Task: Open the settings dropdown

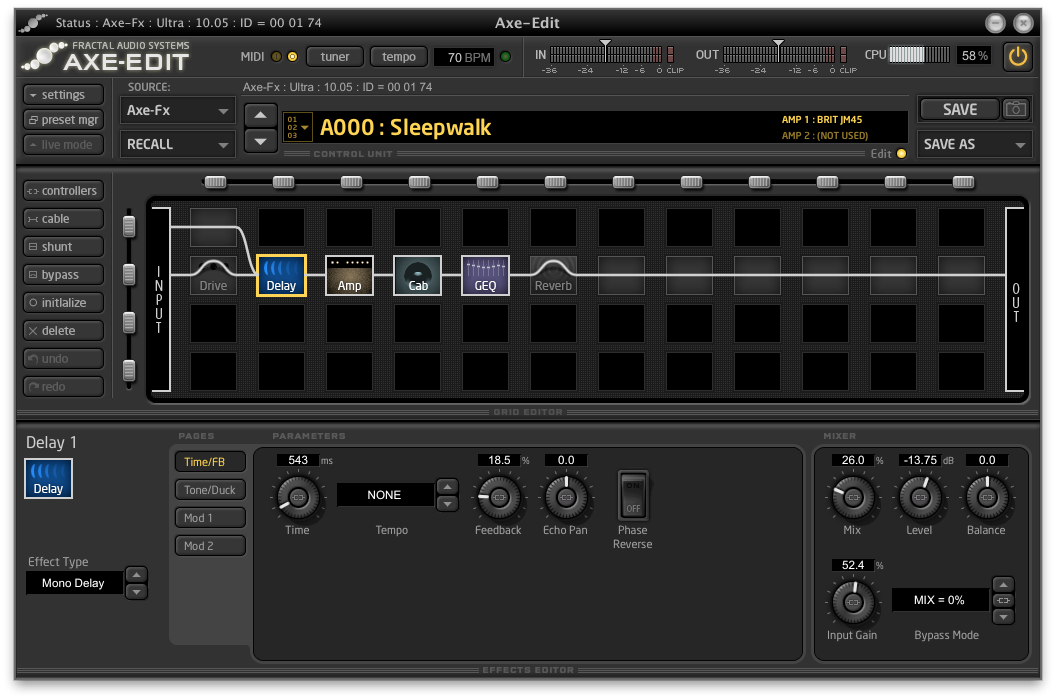Action: (x=63, y=94)
